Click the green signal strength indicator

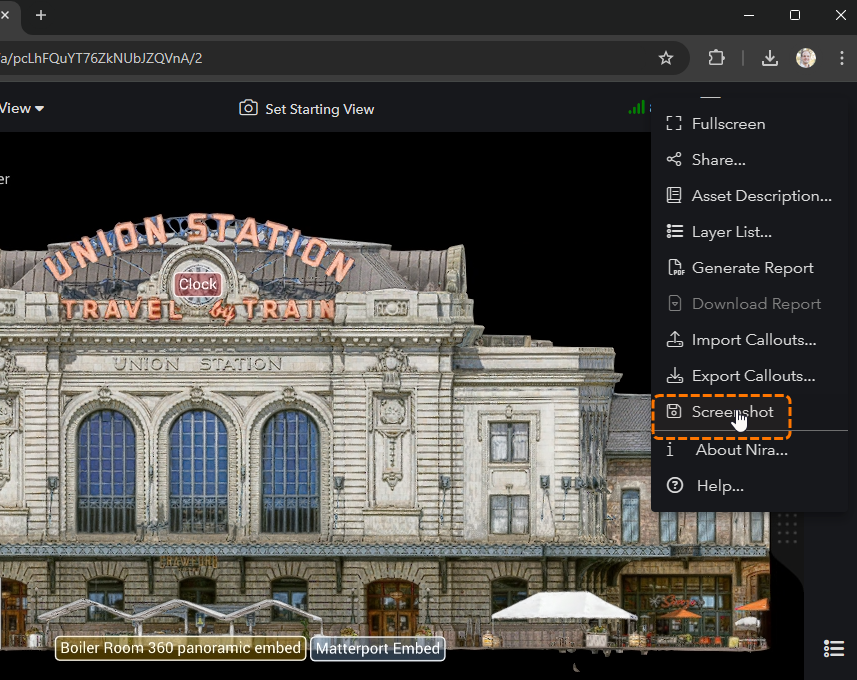pos(637,108)
